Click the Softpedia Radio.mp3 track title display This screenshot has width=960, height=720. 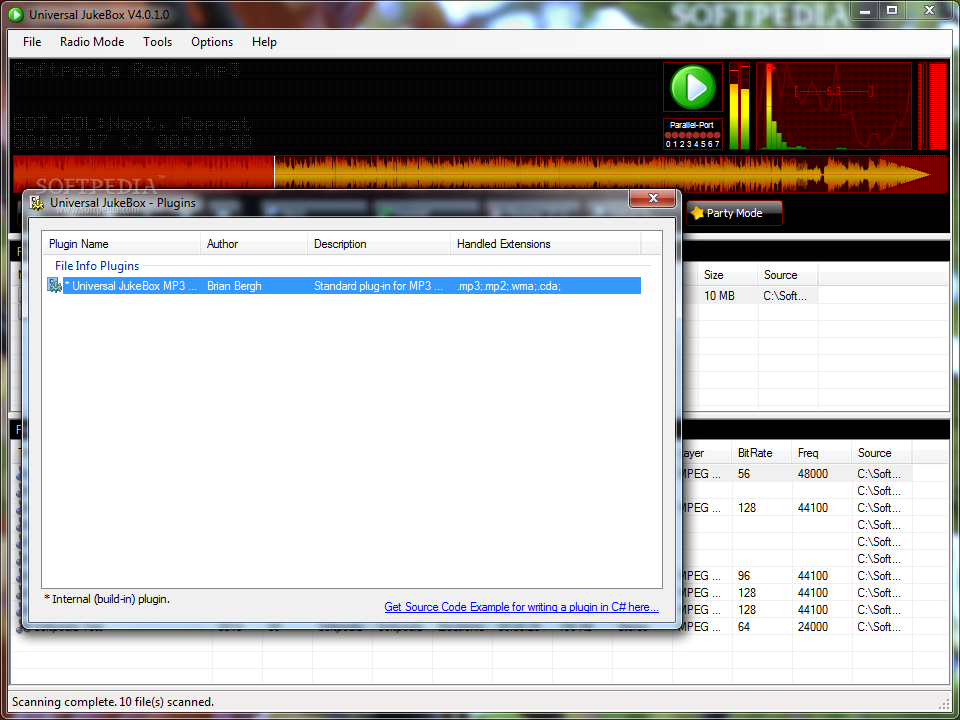click(126, 70)
